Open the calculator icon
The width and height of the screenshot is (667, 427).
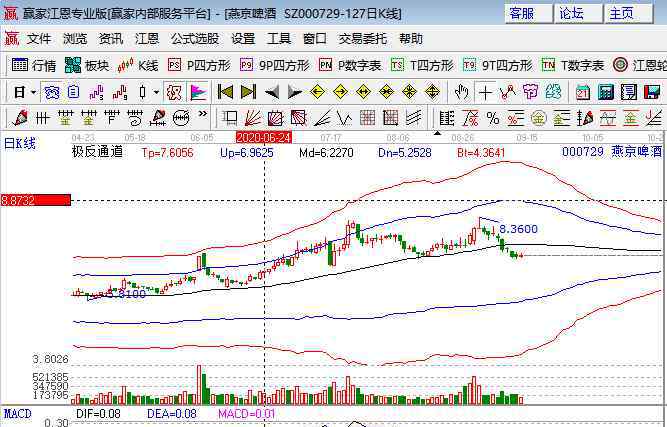coord(606,92)
